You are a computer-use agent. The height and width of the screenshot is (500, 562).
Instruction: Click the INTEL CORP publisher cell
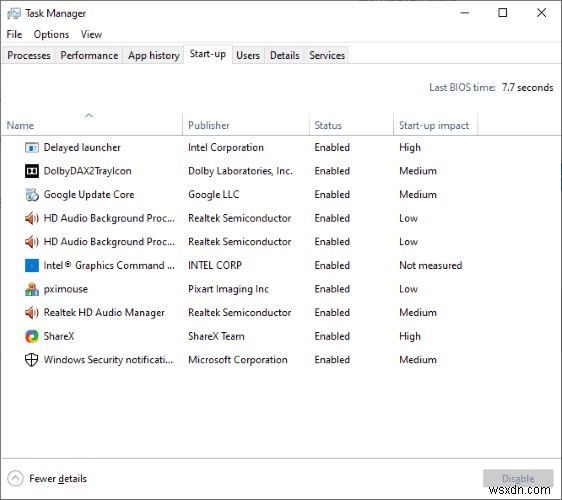click(215, 266)
